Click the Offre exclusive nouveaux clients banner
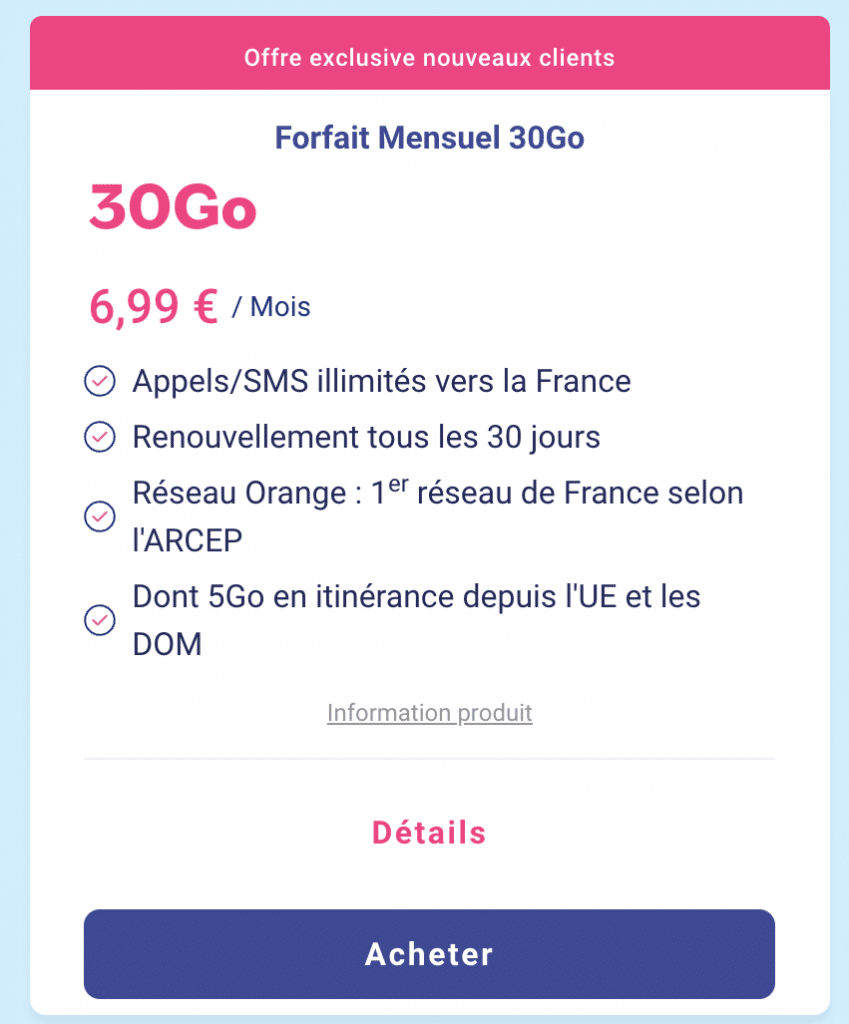This screenshot has width=849, height=1024. coord(430,57)
